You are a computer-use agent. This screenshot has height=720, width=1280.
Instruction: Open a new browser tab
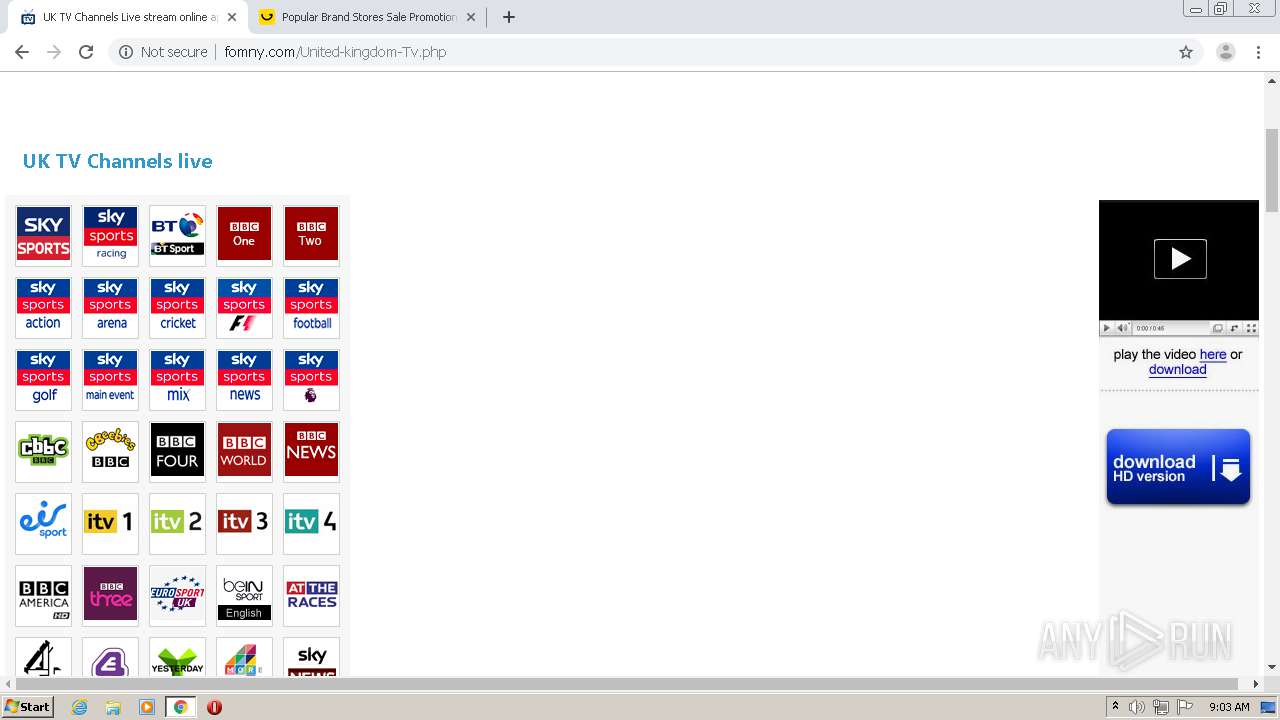tap(509, 17)
